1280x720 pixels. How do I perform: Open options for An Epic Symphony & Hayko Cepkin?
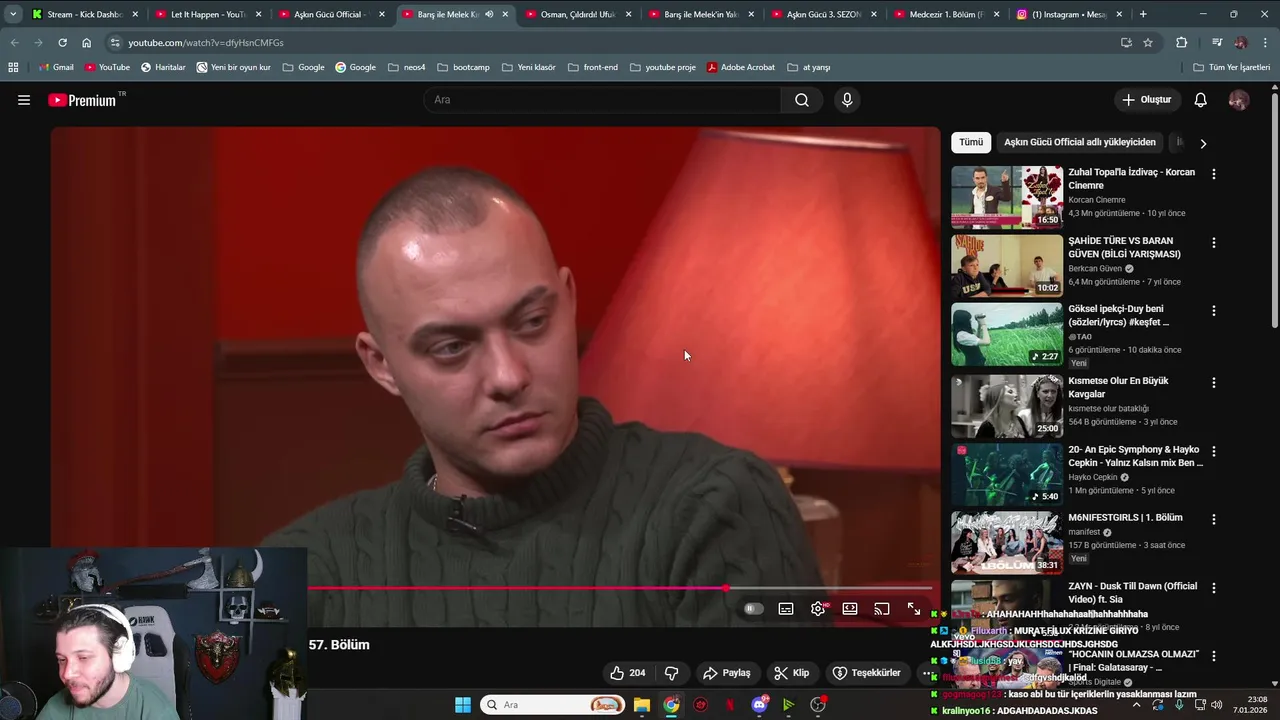click(x=1214, y=451)
